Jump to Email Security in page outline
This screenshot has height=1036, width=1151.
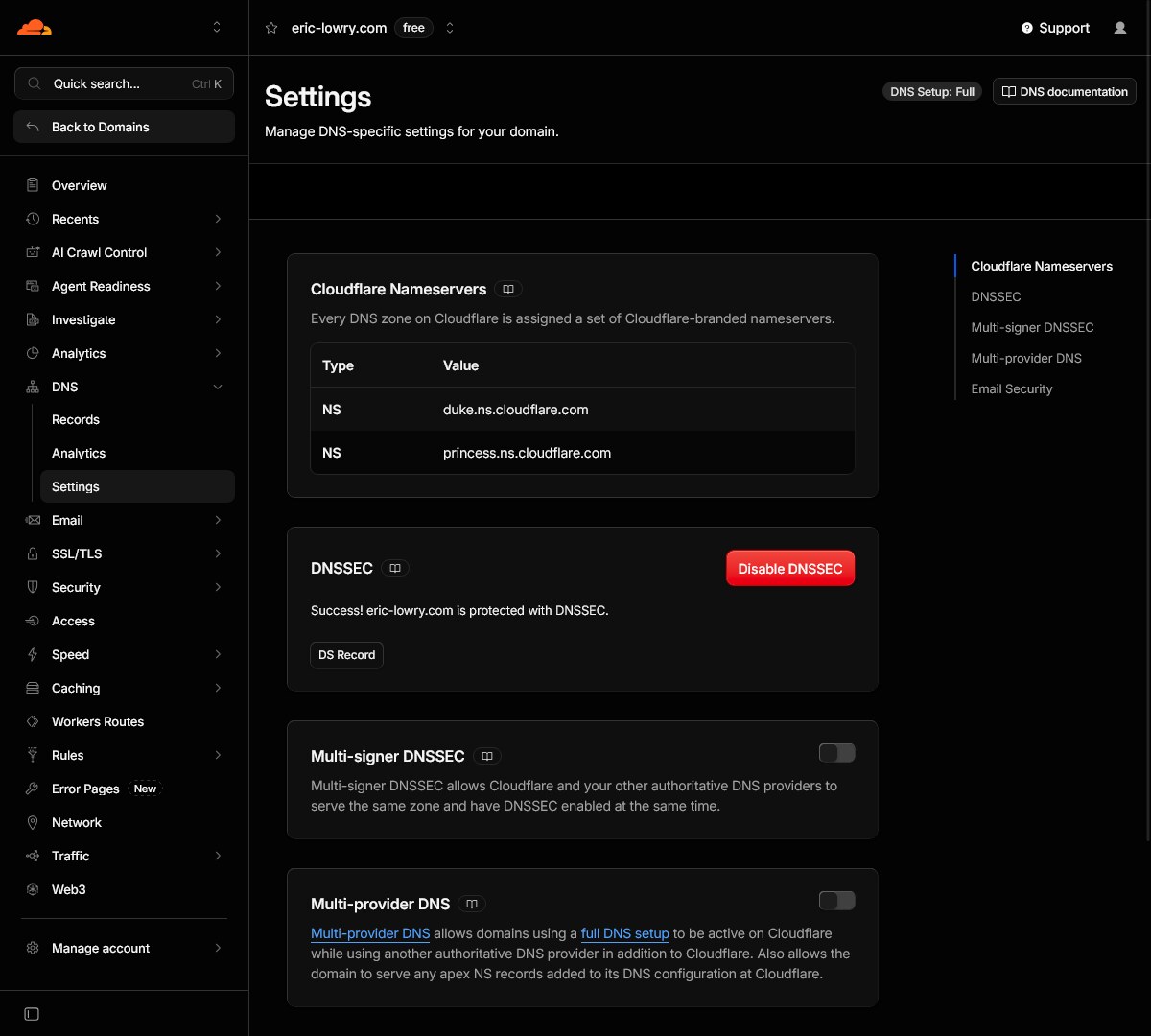(x=1012, y=388)
